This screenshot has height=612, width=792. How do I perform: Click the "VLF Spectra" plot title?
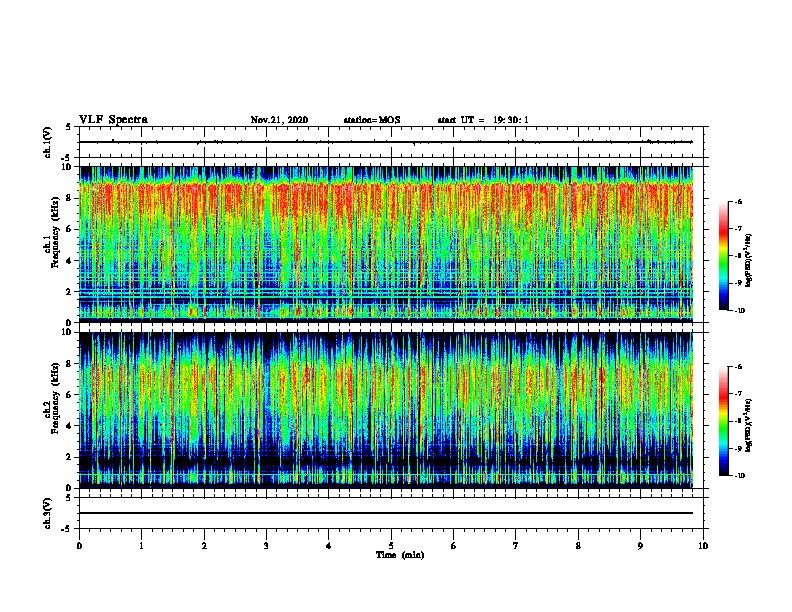(113, 120)
